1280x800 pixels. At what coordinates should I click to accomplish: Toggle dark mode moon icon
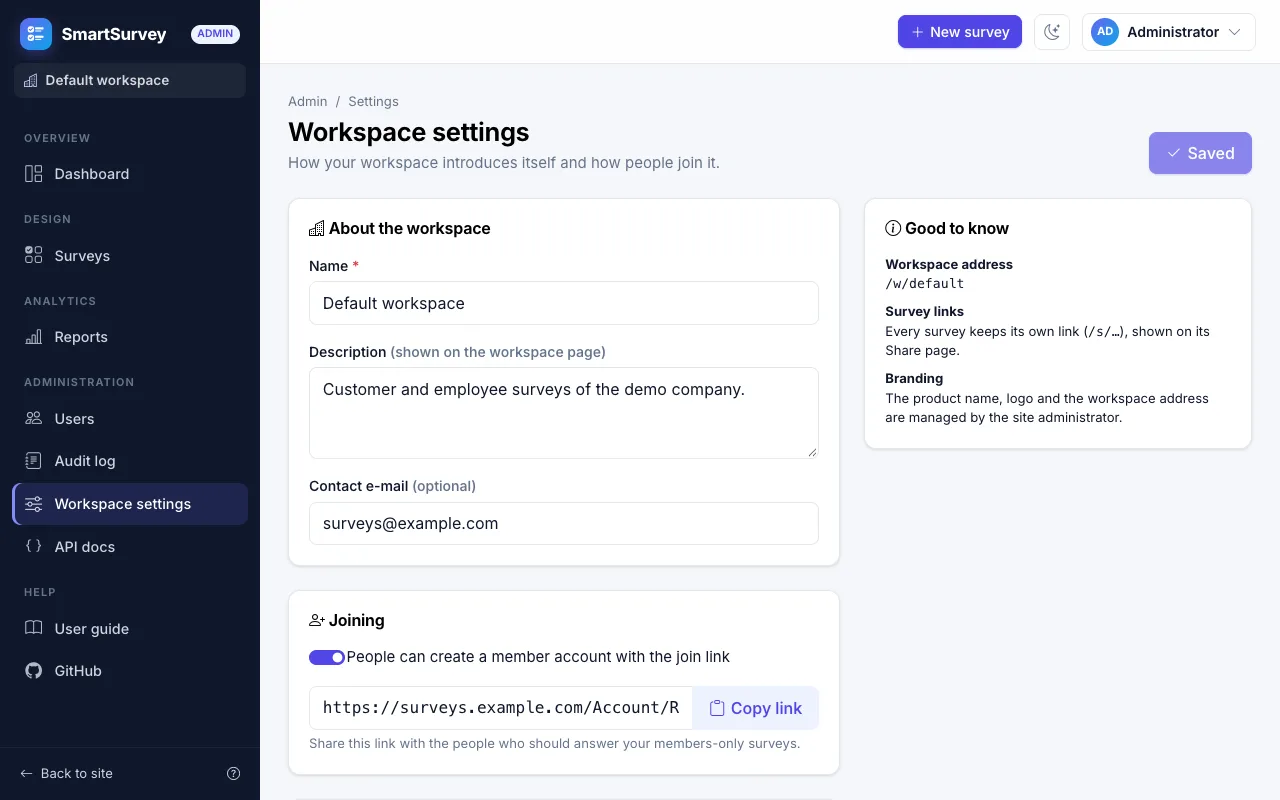pos(1052,32)
